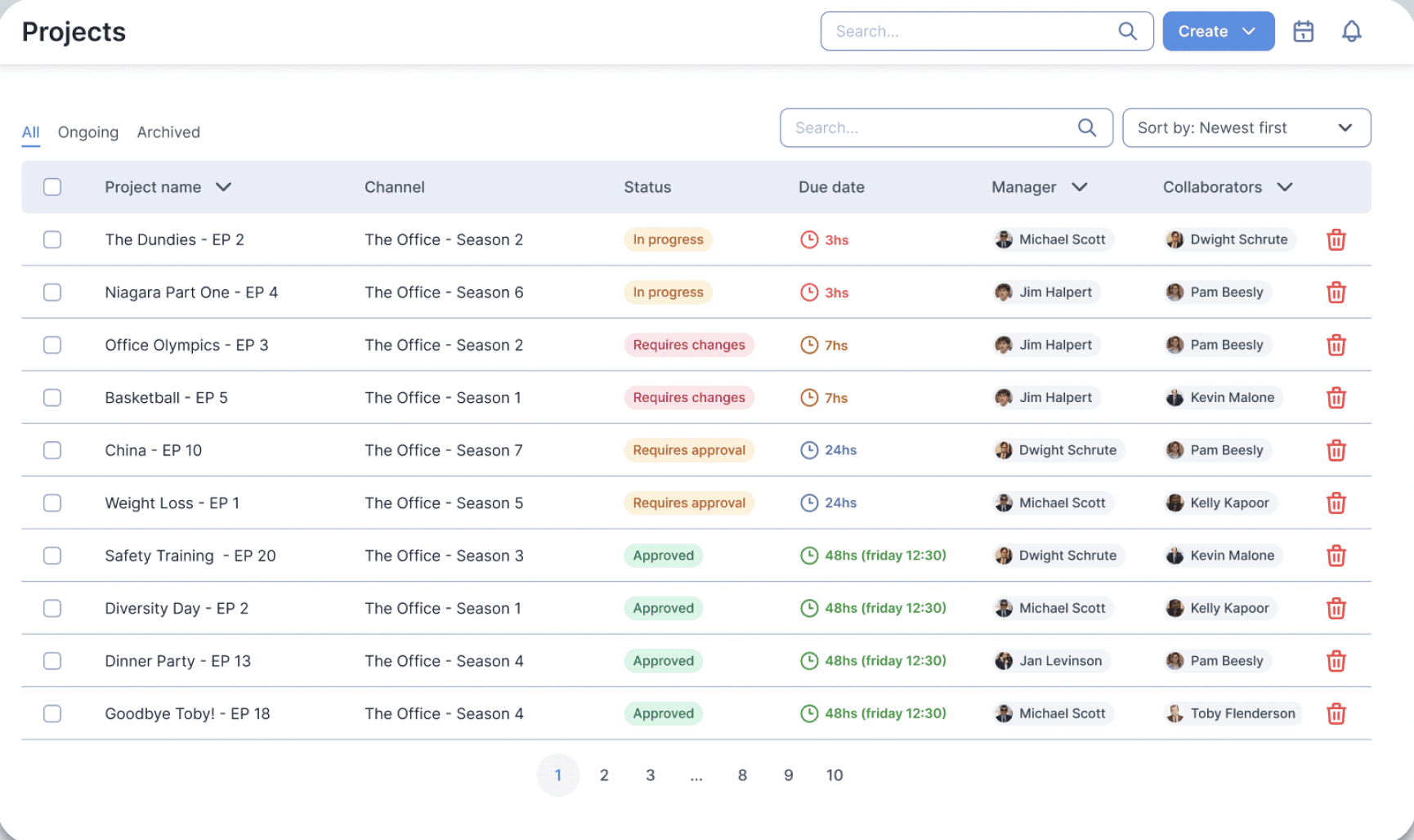Open the calendar icon in header
Image resolution: width=1414 pixels, height=840 pixels.
(1303, 32)
